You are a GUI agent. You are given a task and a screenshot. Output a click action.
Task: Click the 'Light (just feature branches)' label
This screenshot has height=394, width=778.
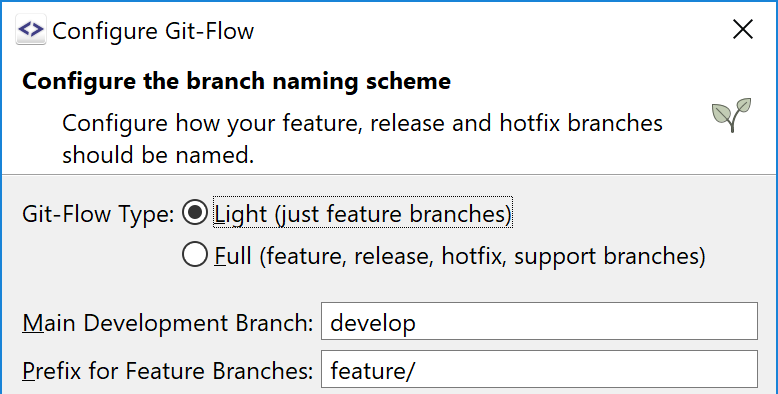click(x=363, y=213)
